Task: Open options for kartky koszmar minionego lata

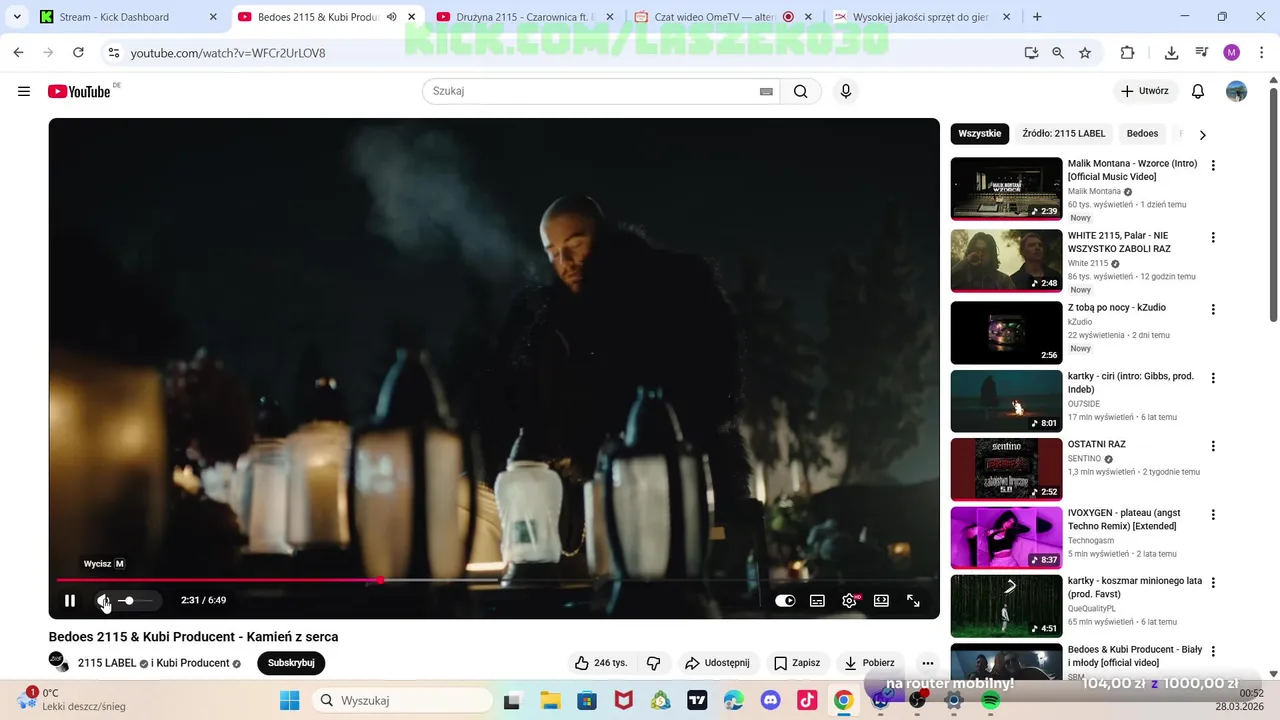Action: tap(1213, 583)
